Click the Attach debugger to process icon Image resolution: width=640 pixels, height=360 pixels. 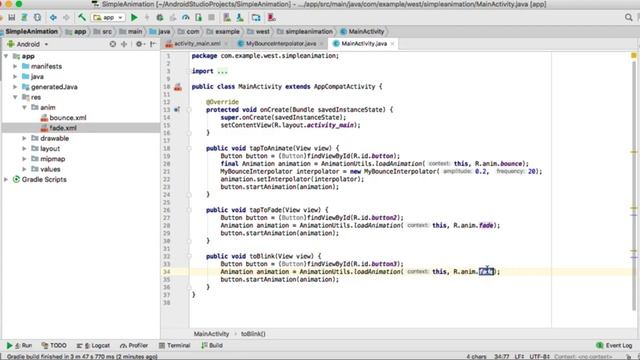coord(199,18)
